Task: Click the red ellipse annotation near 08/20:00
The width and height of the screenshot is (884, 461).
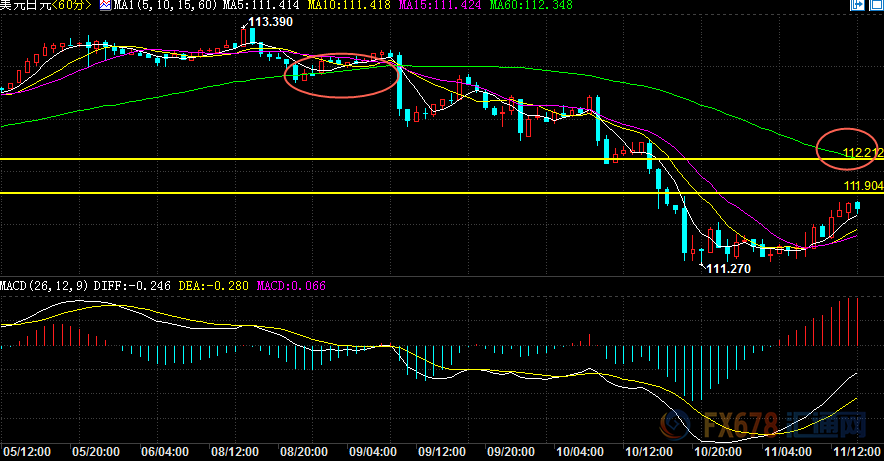Action: tap(342, 75)
